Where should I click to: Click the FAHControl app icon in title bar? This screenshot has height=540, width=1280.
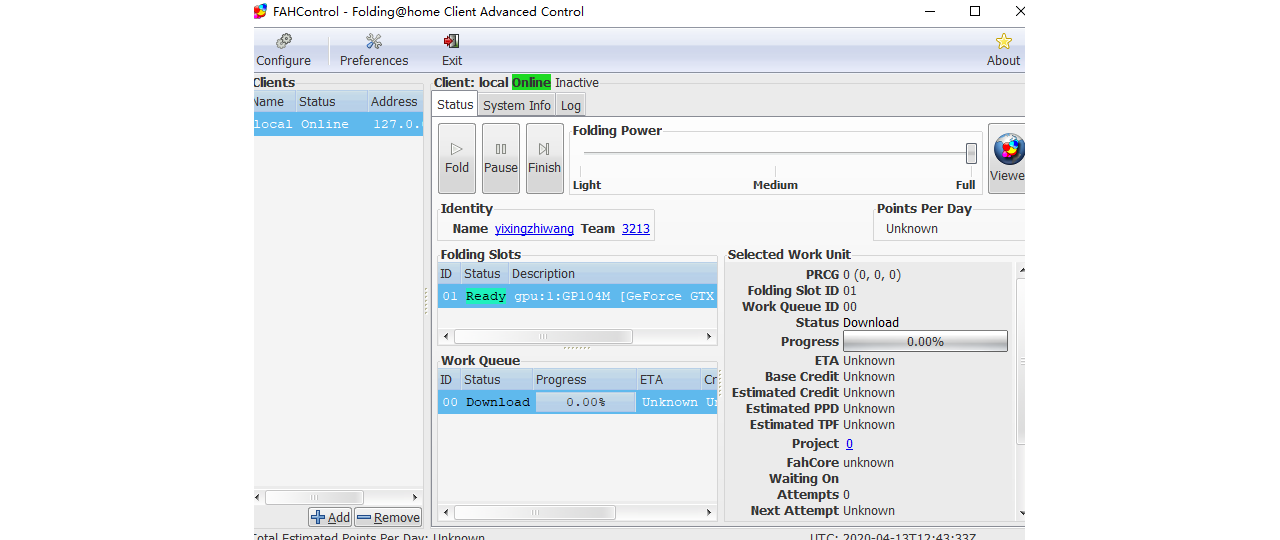260,12
